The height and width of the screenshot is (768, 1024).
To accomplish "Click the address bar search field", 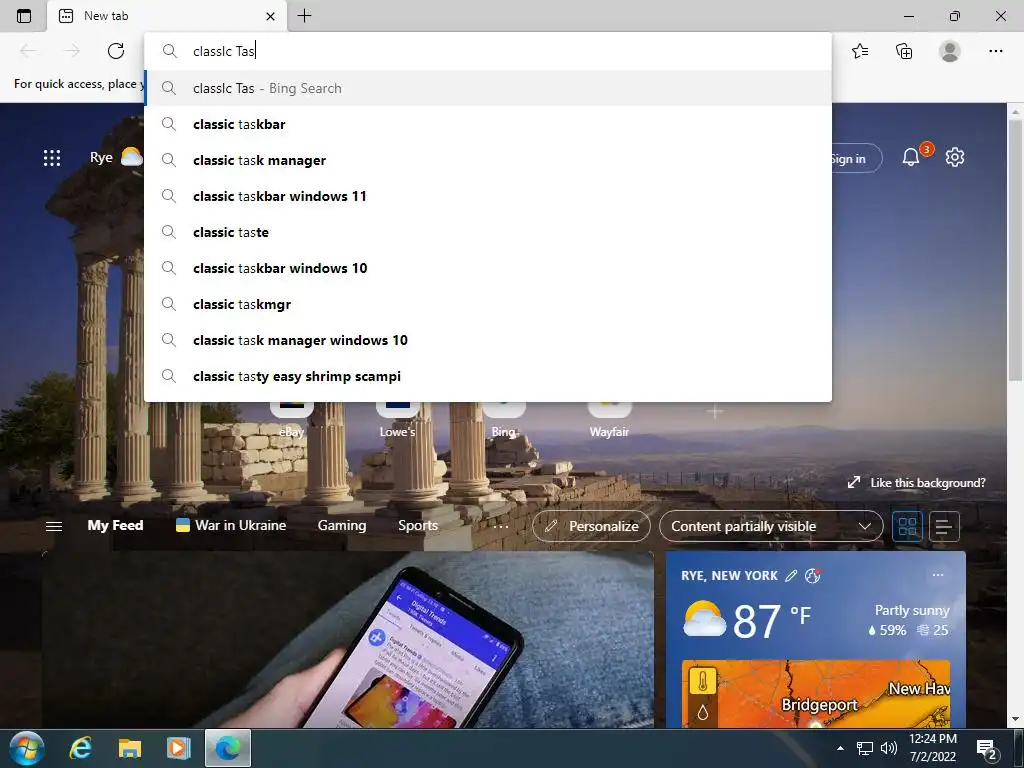I will 487,51.
